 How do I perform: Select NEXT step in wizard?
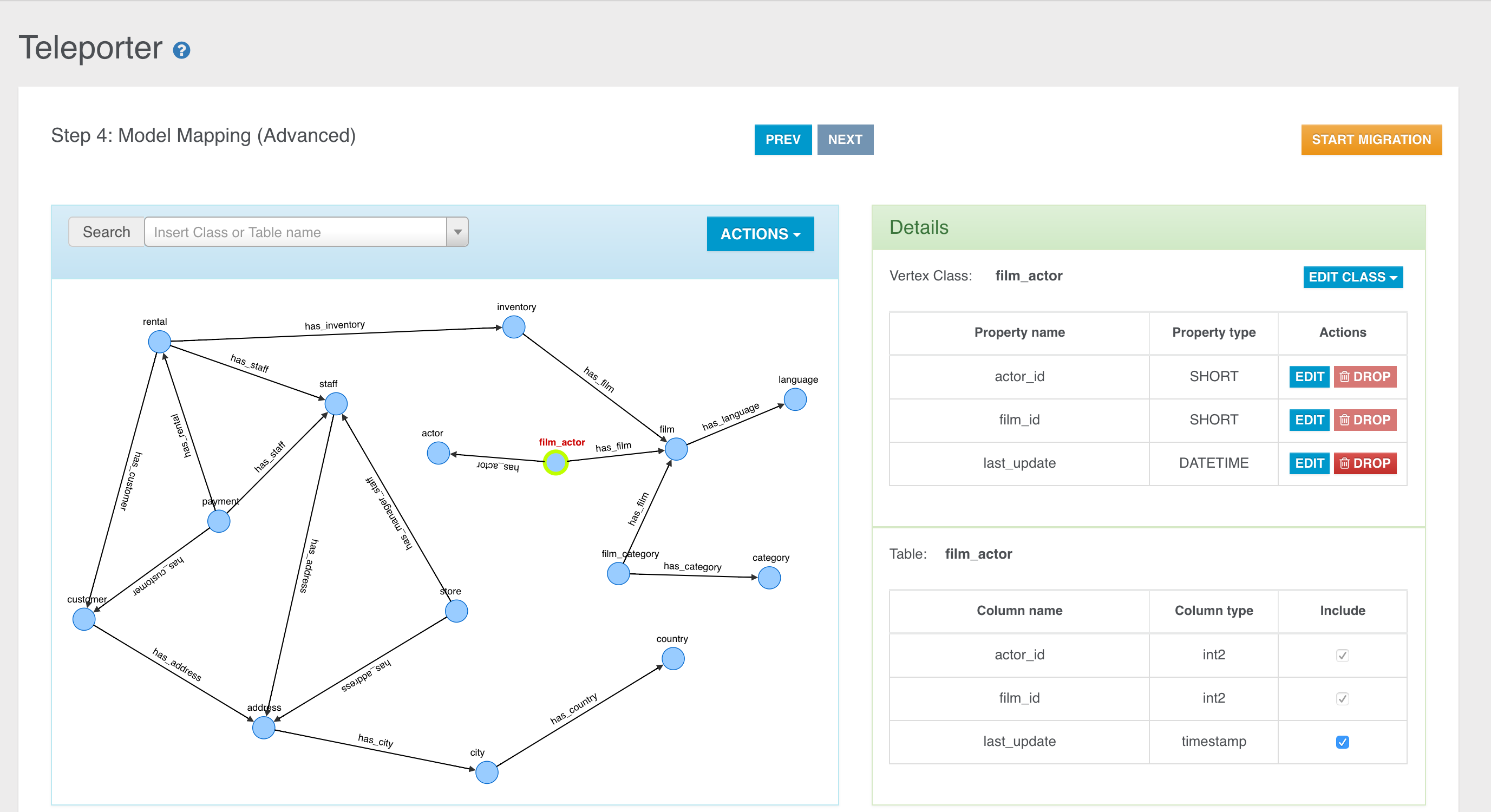pyautogui.click(x=845, y=140)
